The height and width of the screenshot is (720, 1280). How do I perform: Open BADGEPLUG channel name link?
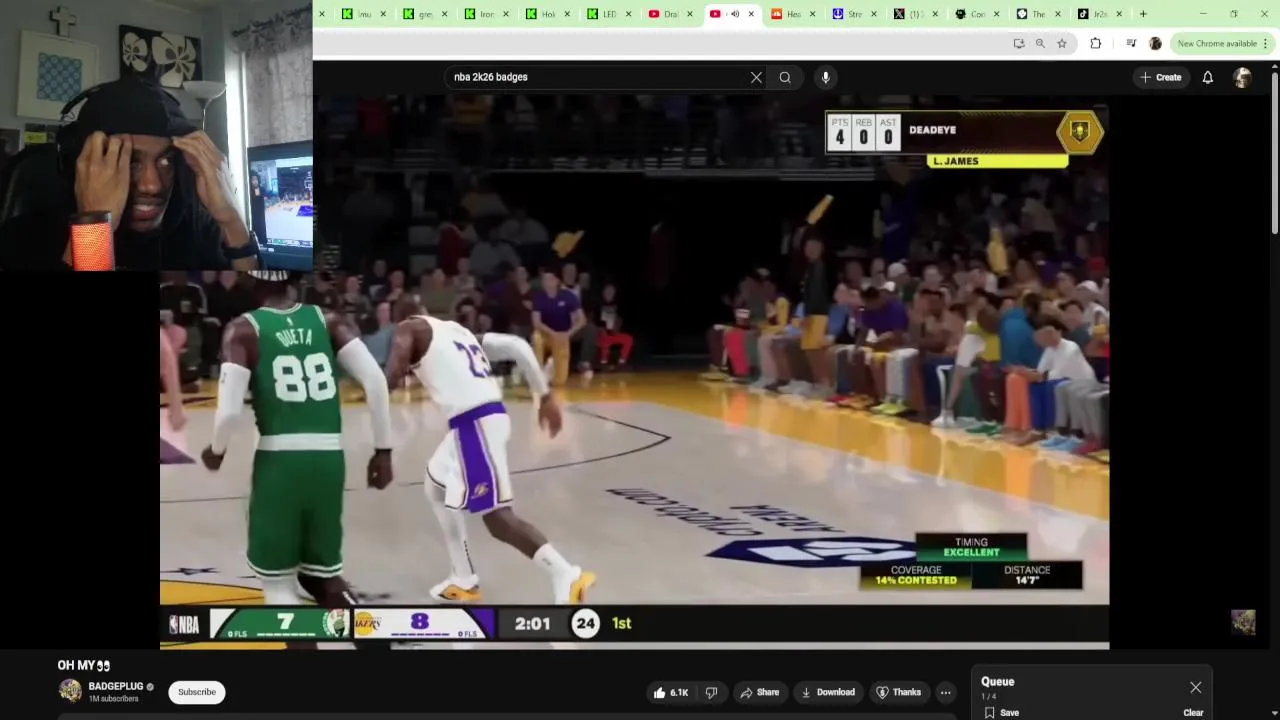(116, 686)
